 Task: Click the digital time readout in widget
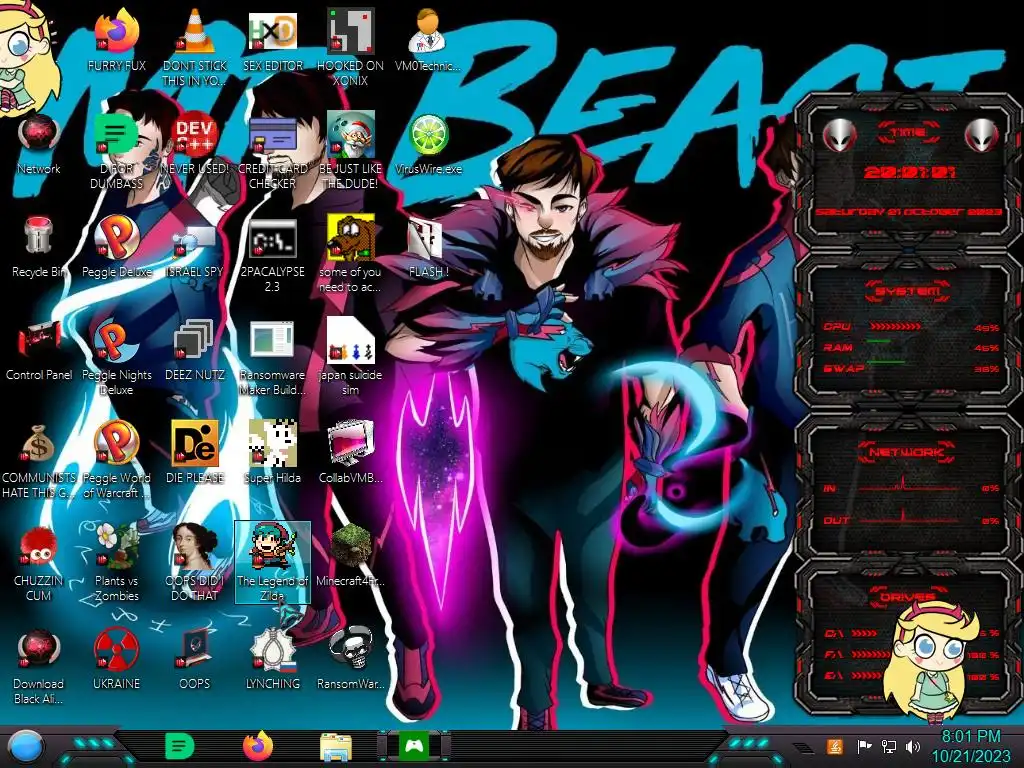point(909,172)
